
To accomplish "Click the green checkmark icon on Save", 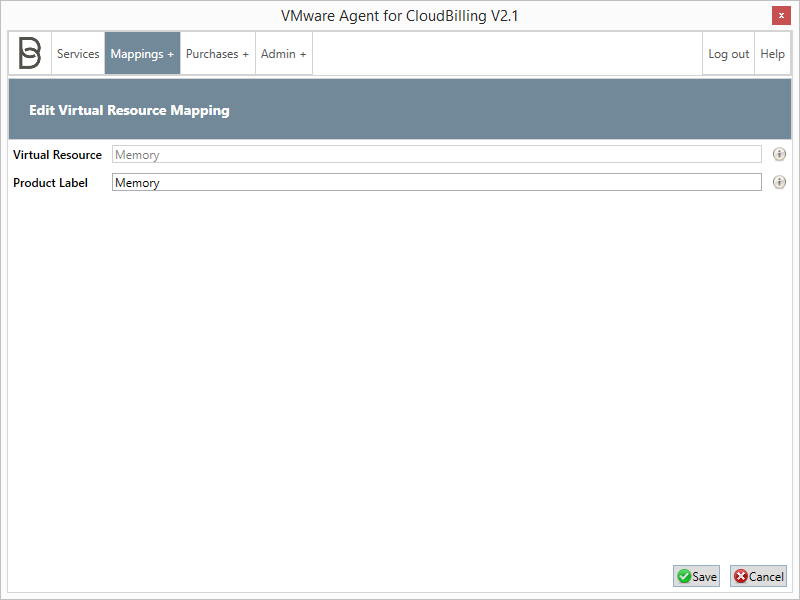I will pos(683,576).
